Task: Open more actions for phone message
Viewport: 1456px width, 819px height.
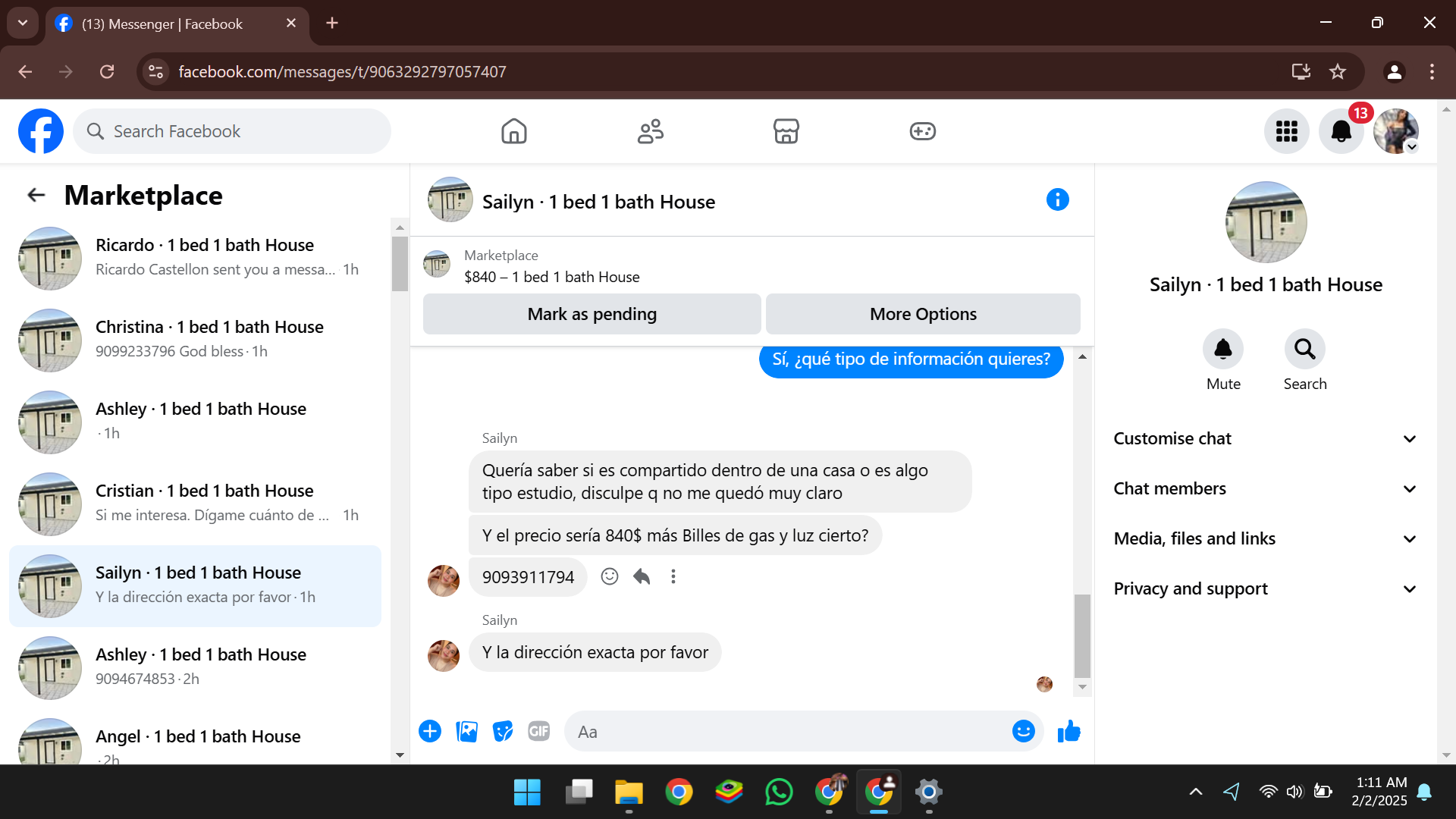Action: [673, 577]
